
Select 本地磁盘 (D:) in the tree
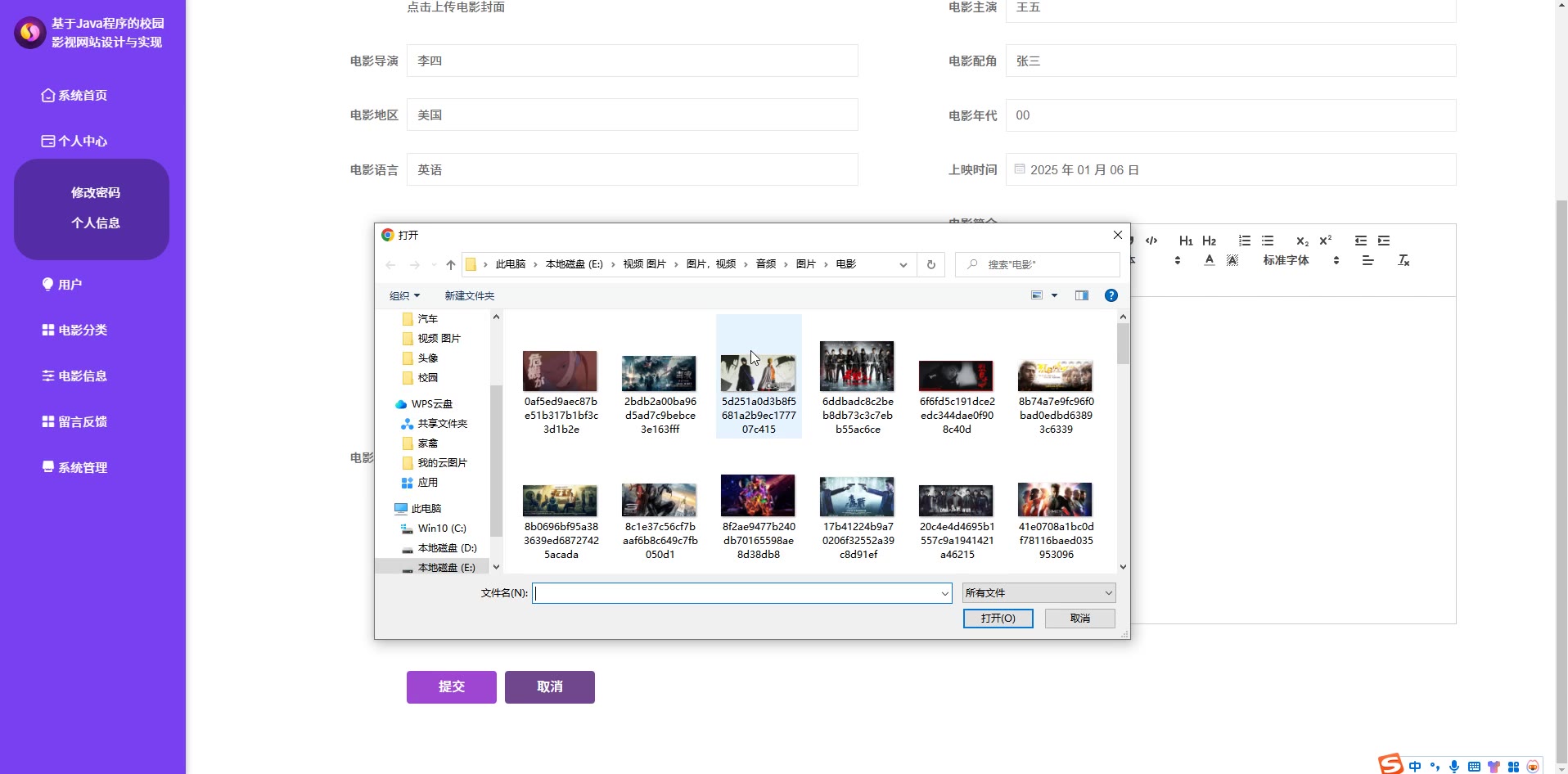(x=447, y=547)
